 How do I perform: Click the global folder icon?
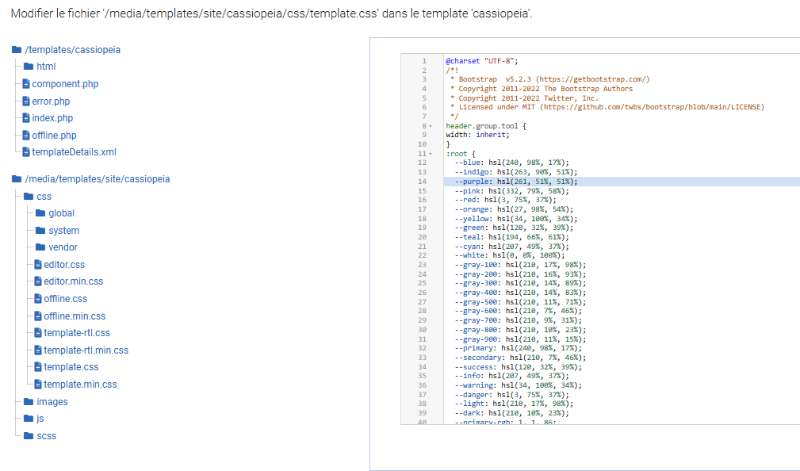(40, 213)
